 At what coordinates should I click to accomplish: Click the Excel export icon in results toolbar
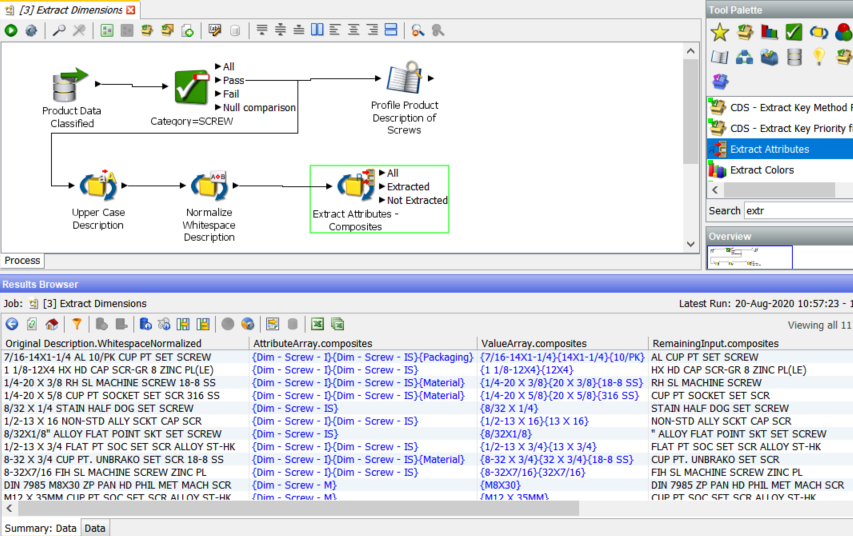317,324
